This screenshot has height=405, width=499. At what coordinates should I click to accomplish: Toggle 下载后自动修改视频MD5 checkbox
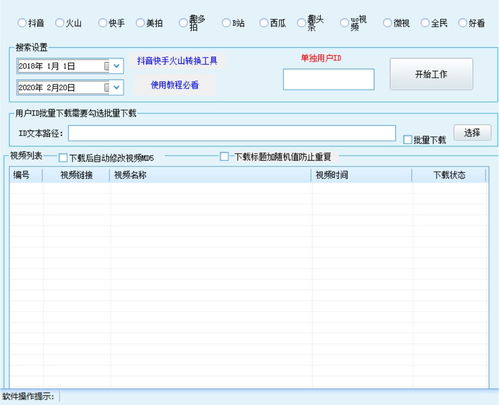[63, 158]
